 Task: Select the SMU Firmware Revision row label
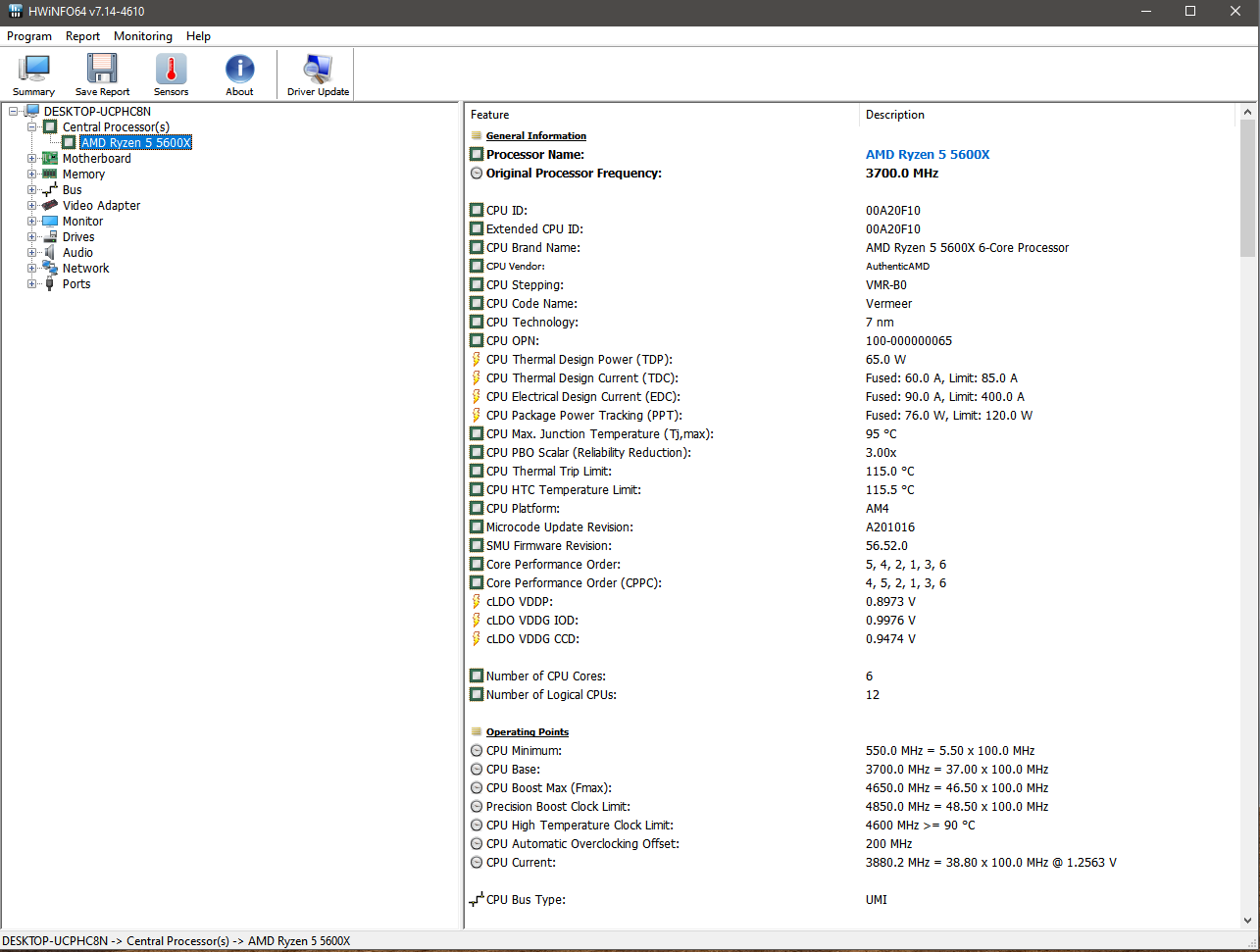click(548, 546)
